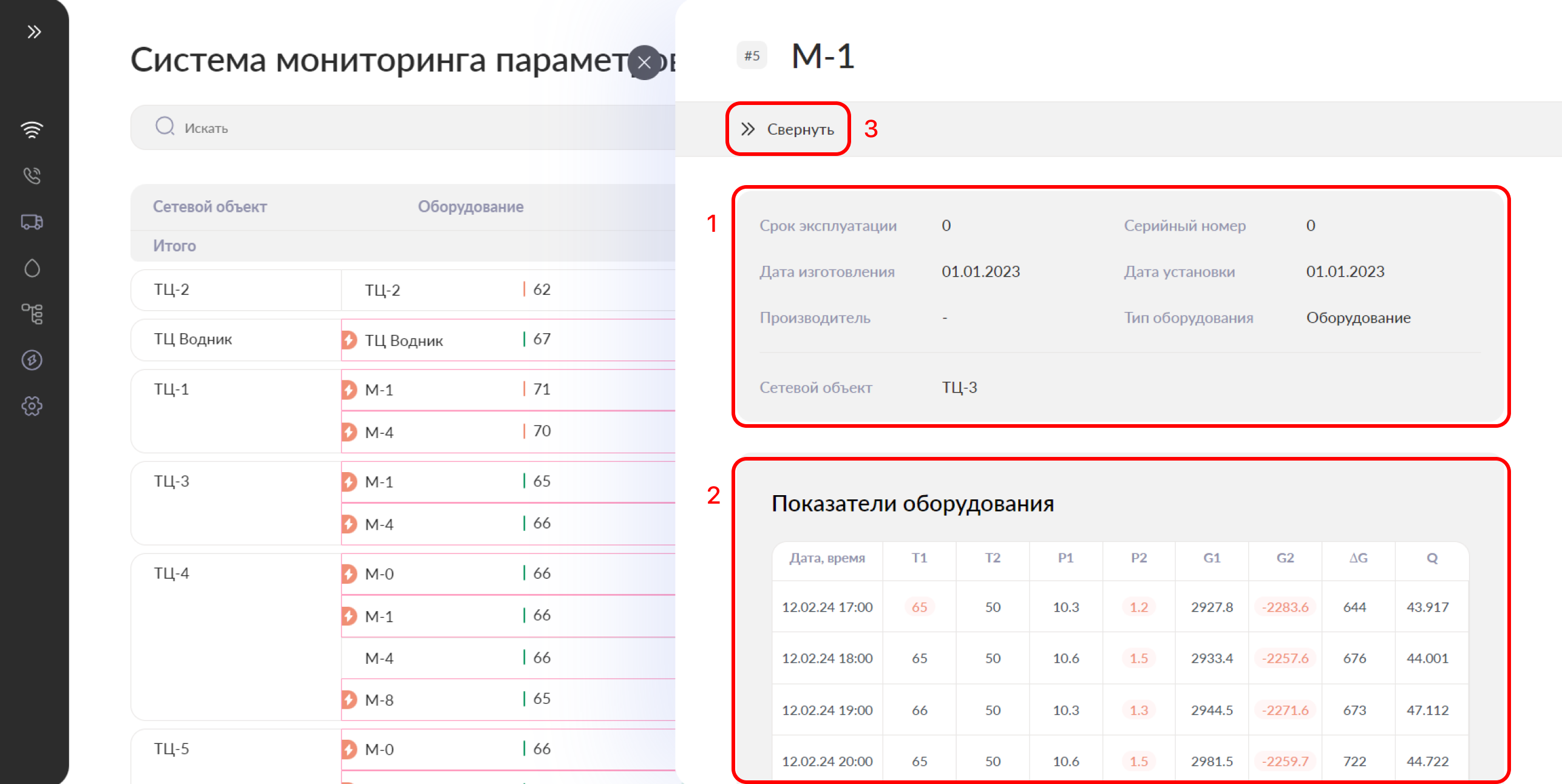This screenshot has height=784, width=1562.
Task: Open the settings gear in sidebar
Action: (x=32, y=406)
